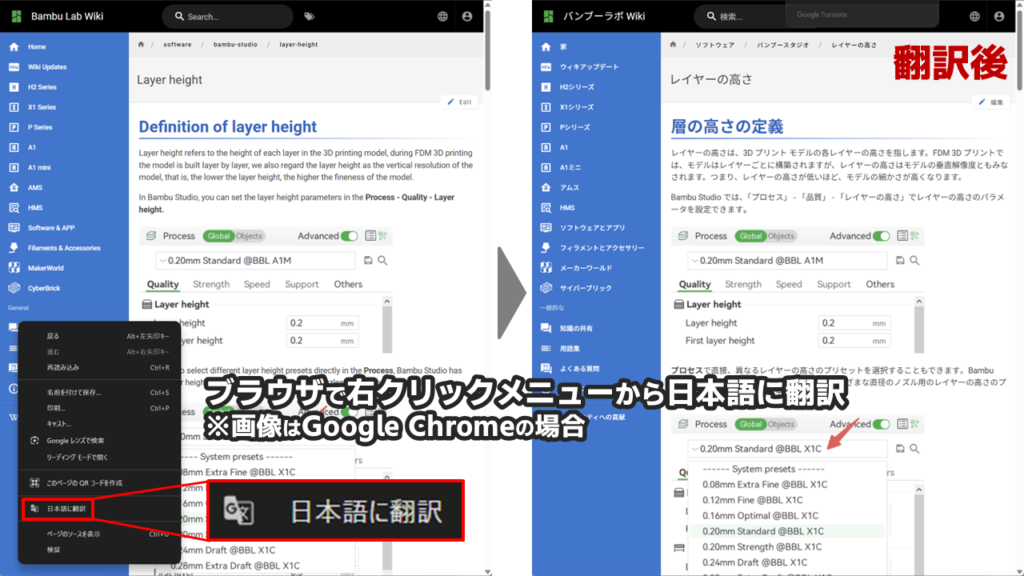The image size is (1024, 576).
Task: Open the language globe icon in Bambu Lab Wiki header
Action: tap(443, 17)
